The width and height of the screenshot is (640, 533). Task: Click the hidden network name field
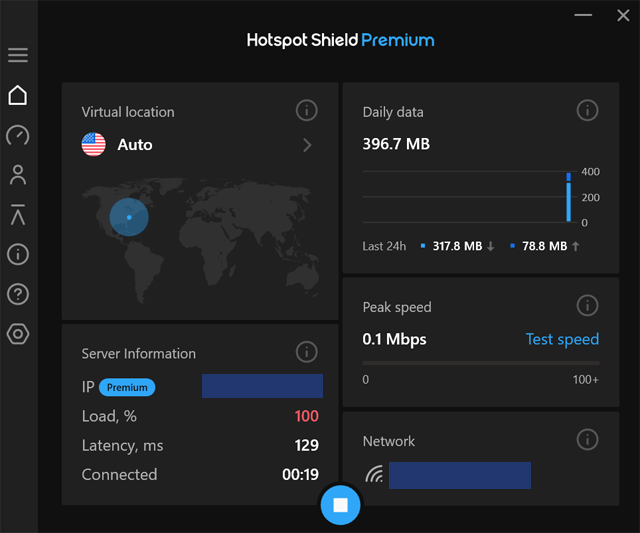[460, 475]
